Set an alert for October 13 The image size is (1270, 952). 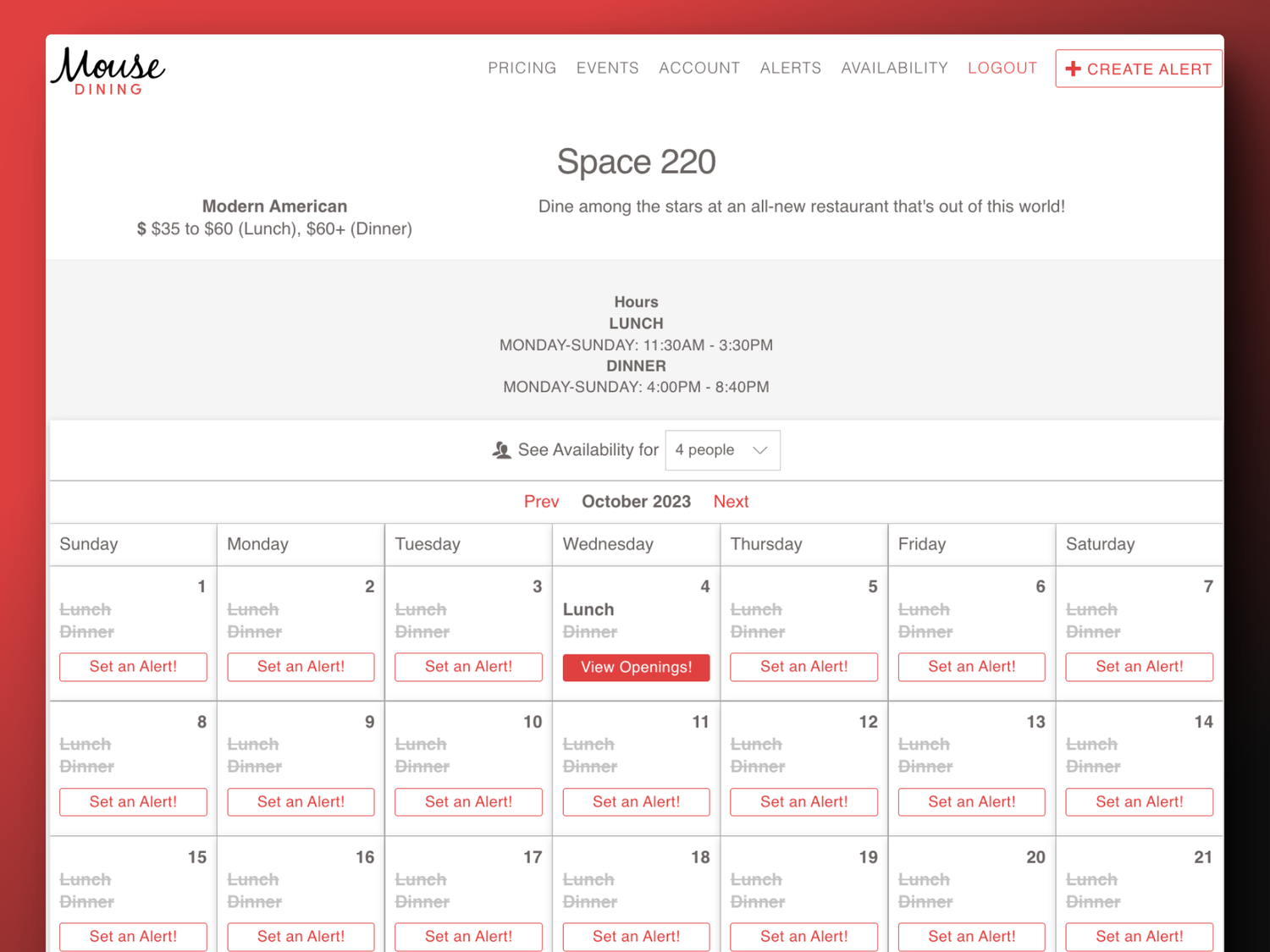click(x=971, y=802)
